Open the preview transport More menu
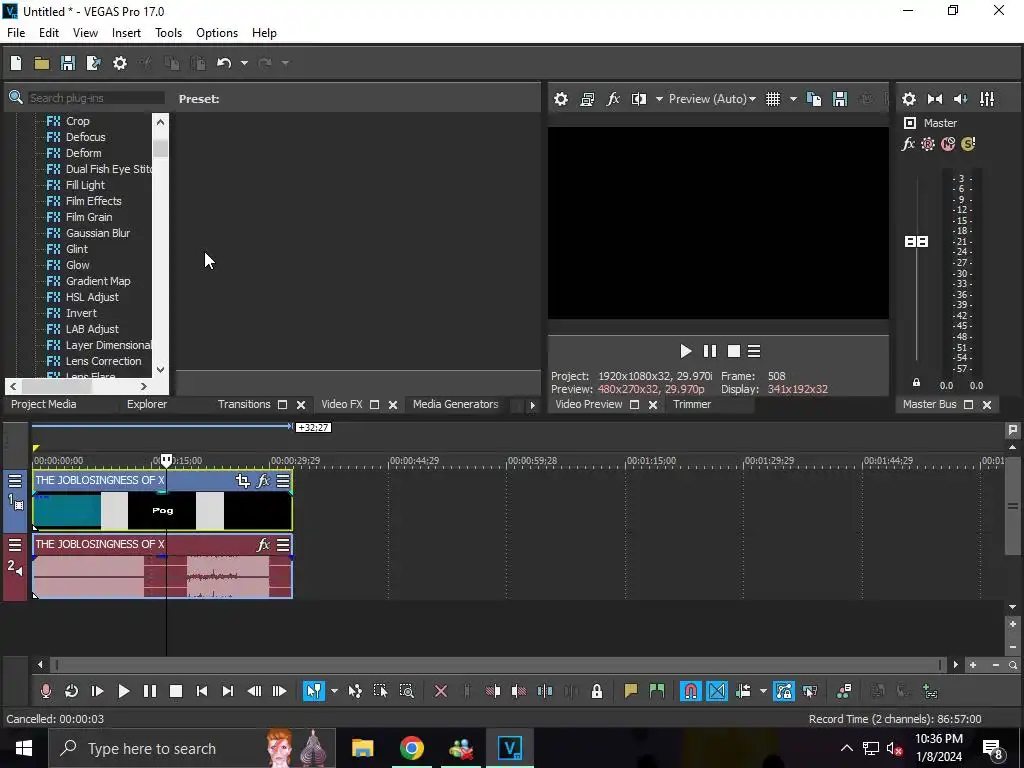 click(x=754, y=351)
